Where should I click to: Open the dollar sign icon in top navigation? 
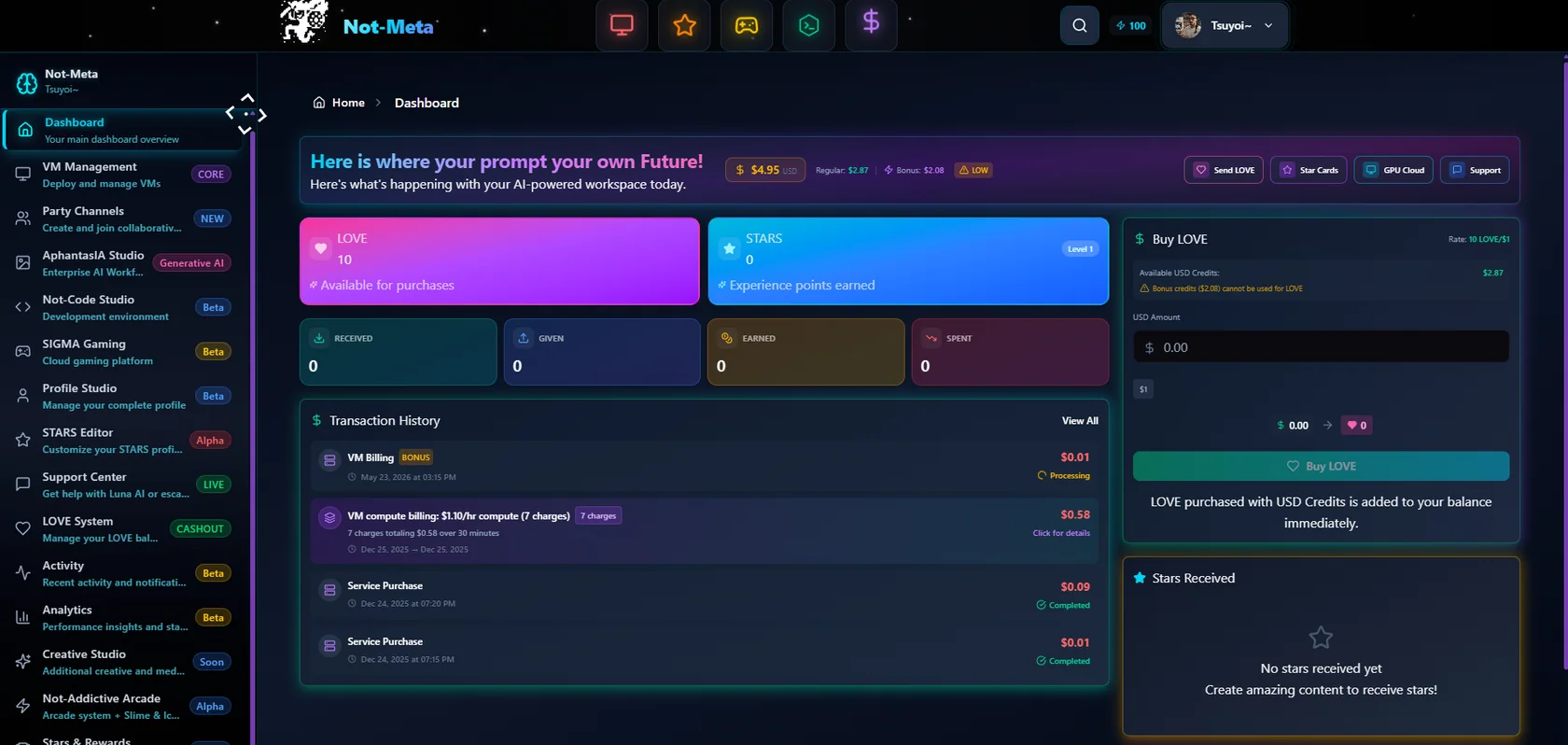pyautogui.click(x=871, y=23)
